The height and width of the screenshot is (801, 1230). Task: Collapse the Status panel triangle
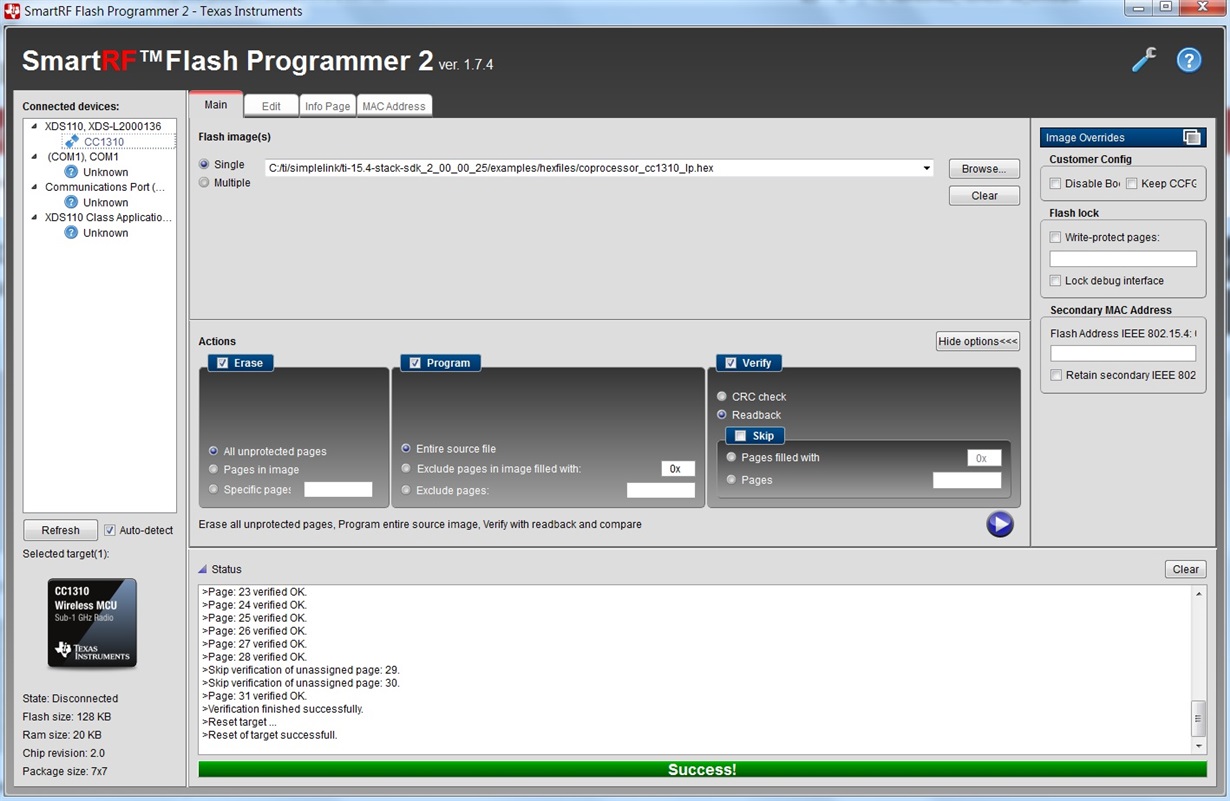202,569
